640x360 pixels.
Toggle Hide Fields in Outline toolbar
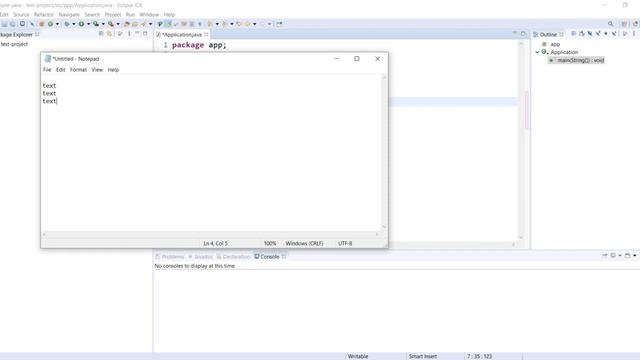click(590, 34)
